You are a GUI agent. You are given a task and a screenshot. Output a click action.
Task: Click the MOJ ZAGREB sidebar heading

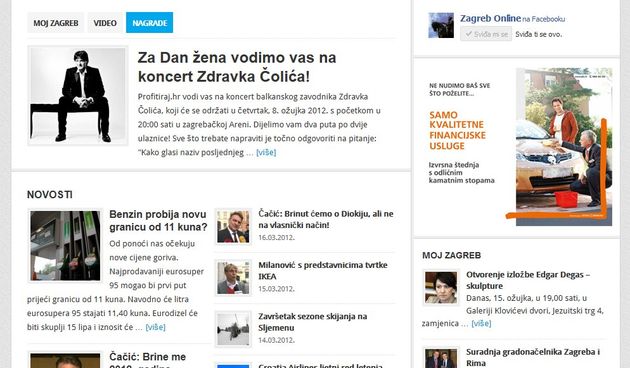pos(452,255)
